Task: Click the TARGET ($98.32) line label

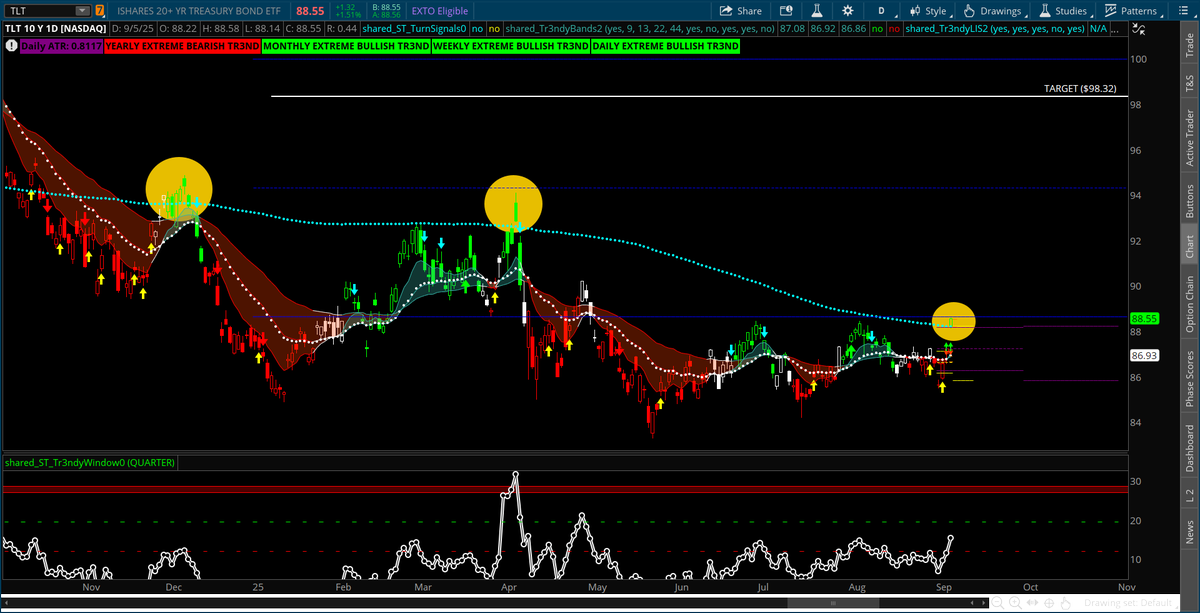Action: pos(1078,88)
